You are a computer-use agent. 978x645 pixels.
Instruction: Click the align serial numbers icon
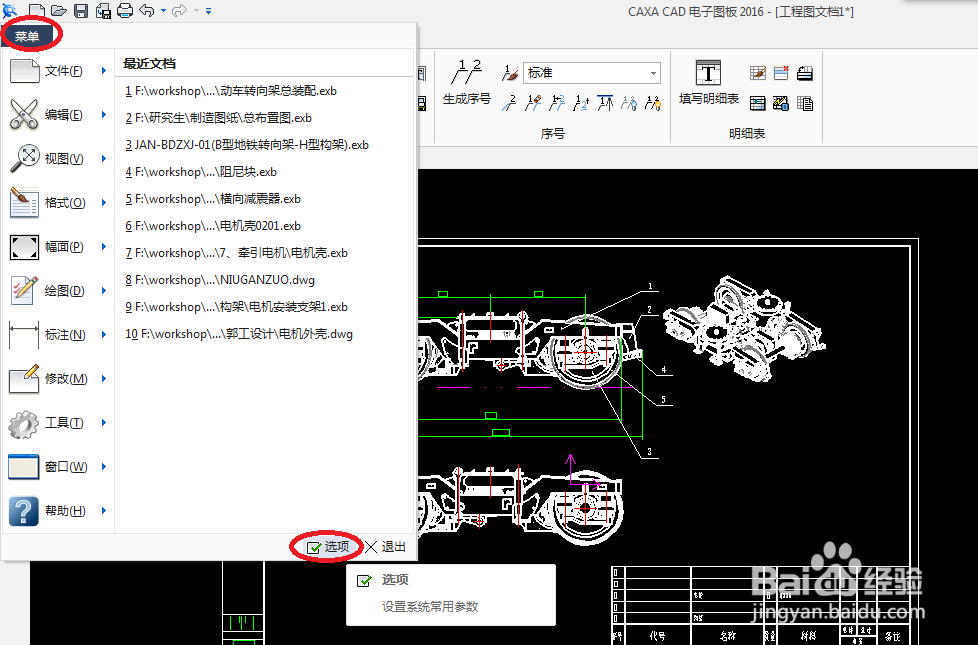(605, 103)
